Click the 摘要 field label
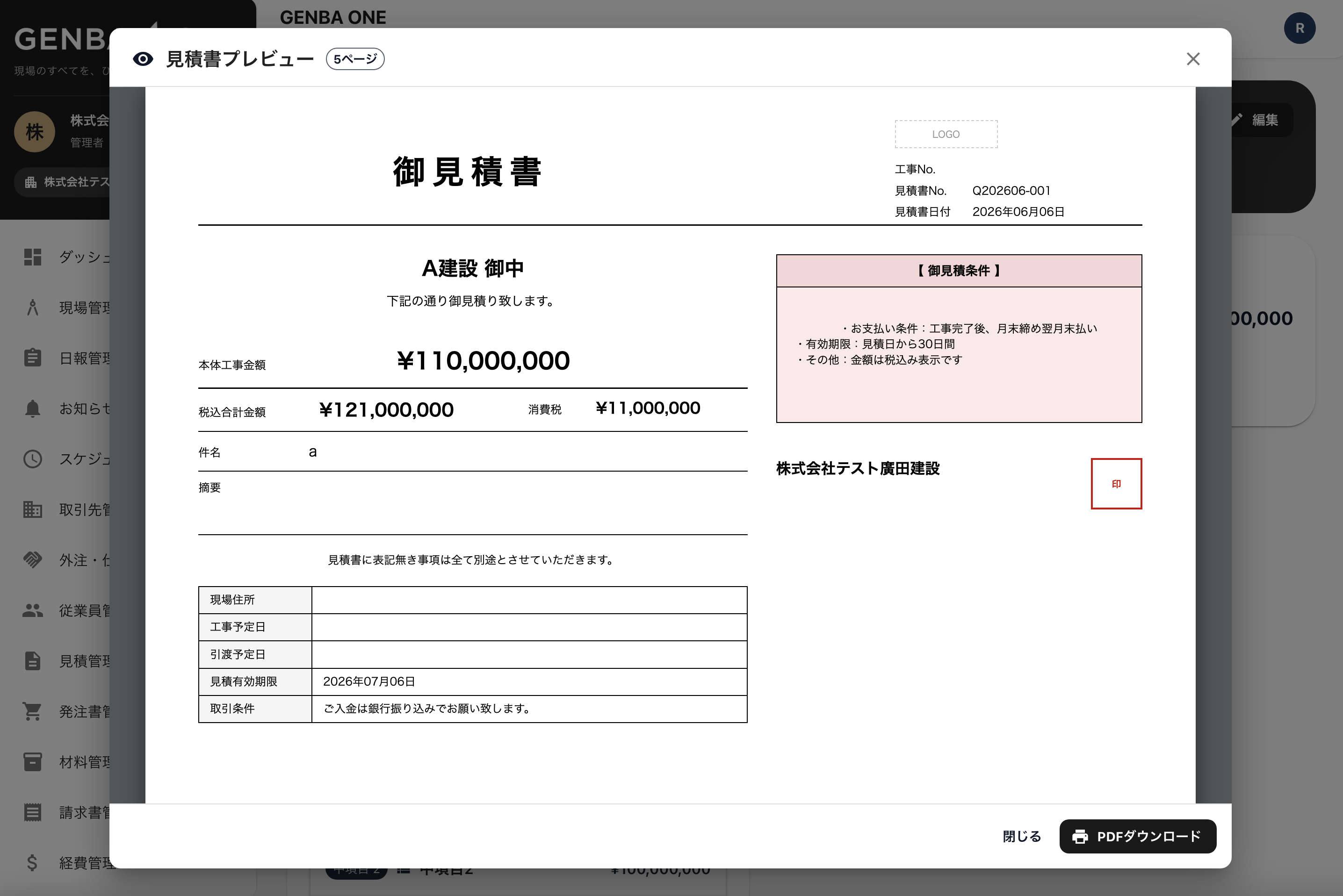The height and width of the screenshot is (896, 1343). 209,487
